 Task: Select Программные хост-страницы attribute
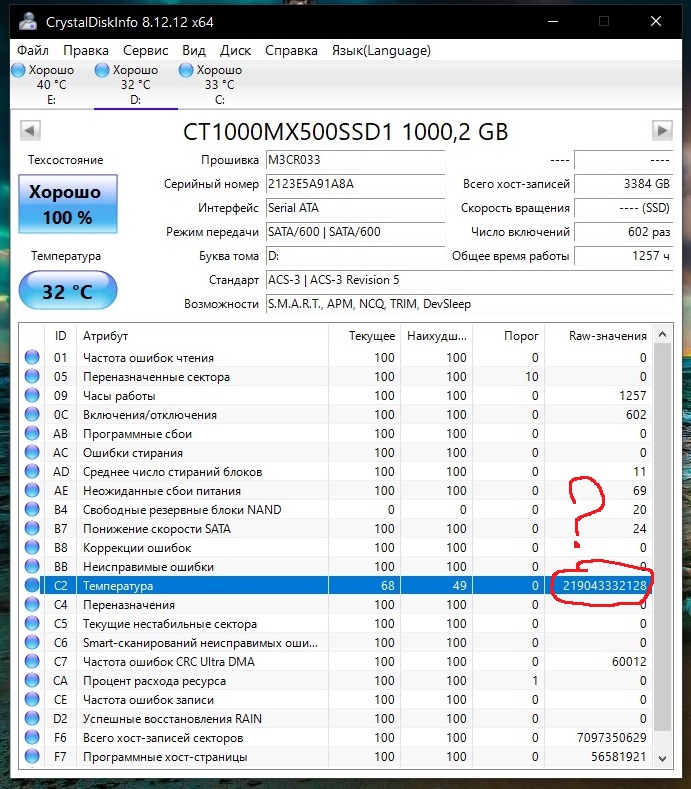click(x=165, y=757)
